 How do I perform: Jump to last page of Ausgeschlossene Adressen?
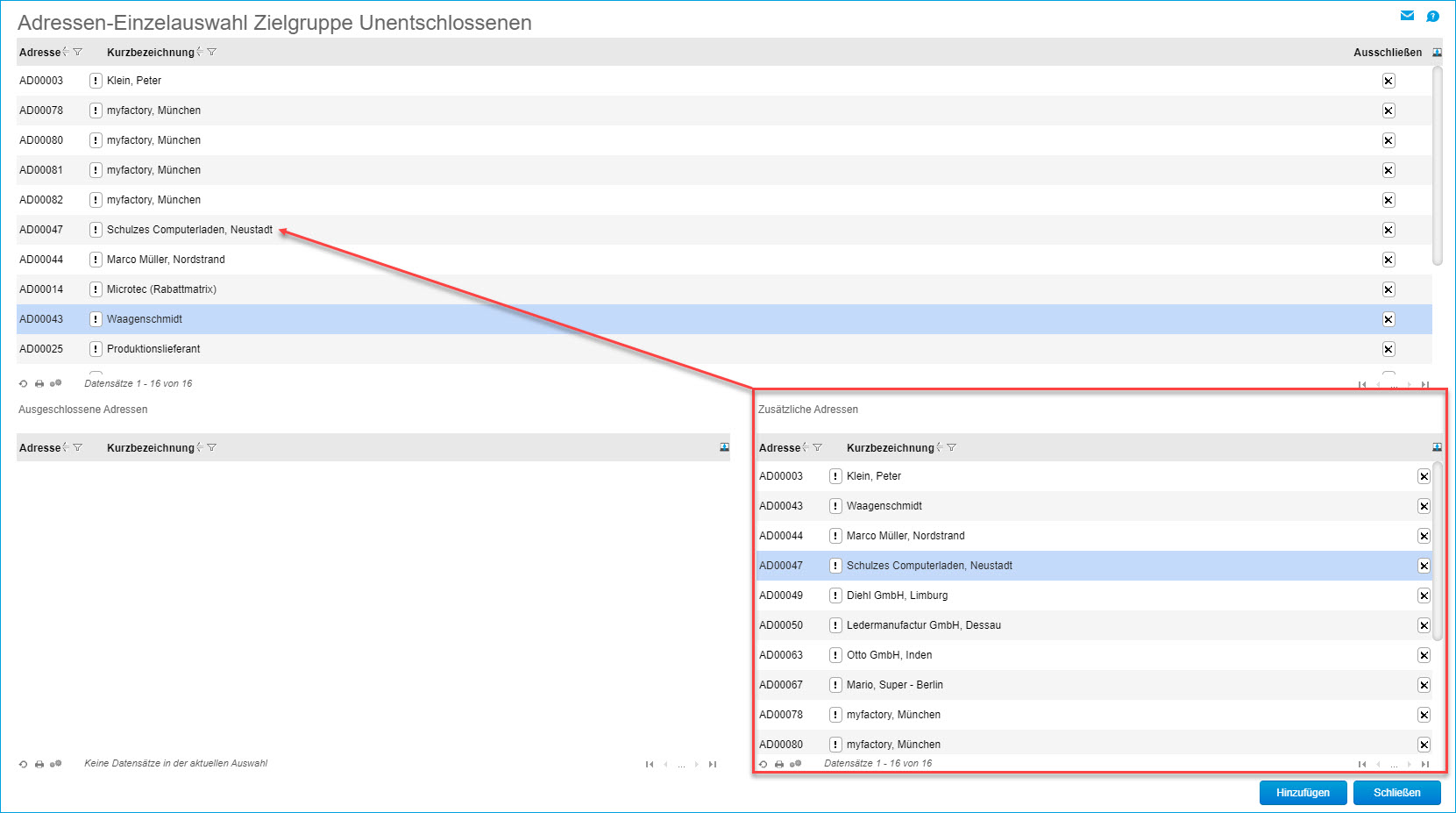713,764
